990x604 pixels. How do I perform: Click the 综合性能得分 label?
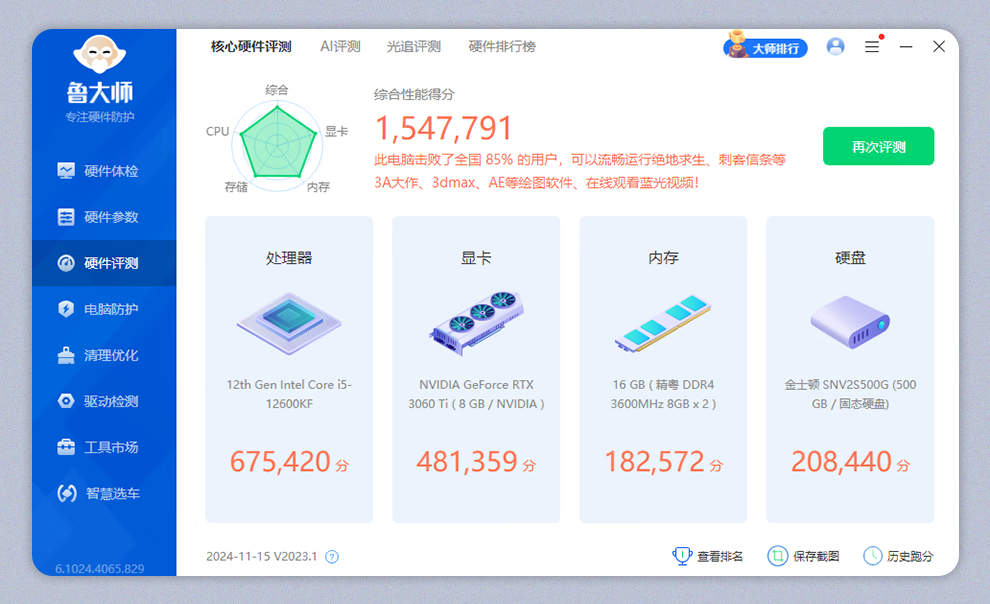click(414, 95)
